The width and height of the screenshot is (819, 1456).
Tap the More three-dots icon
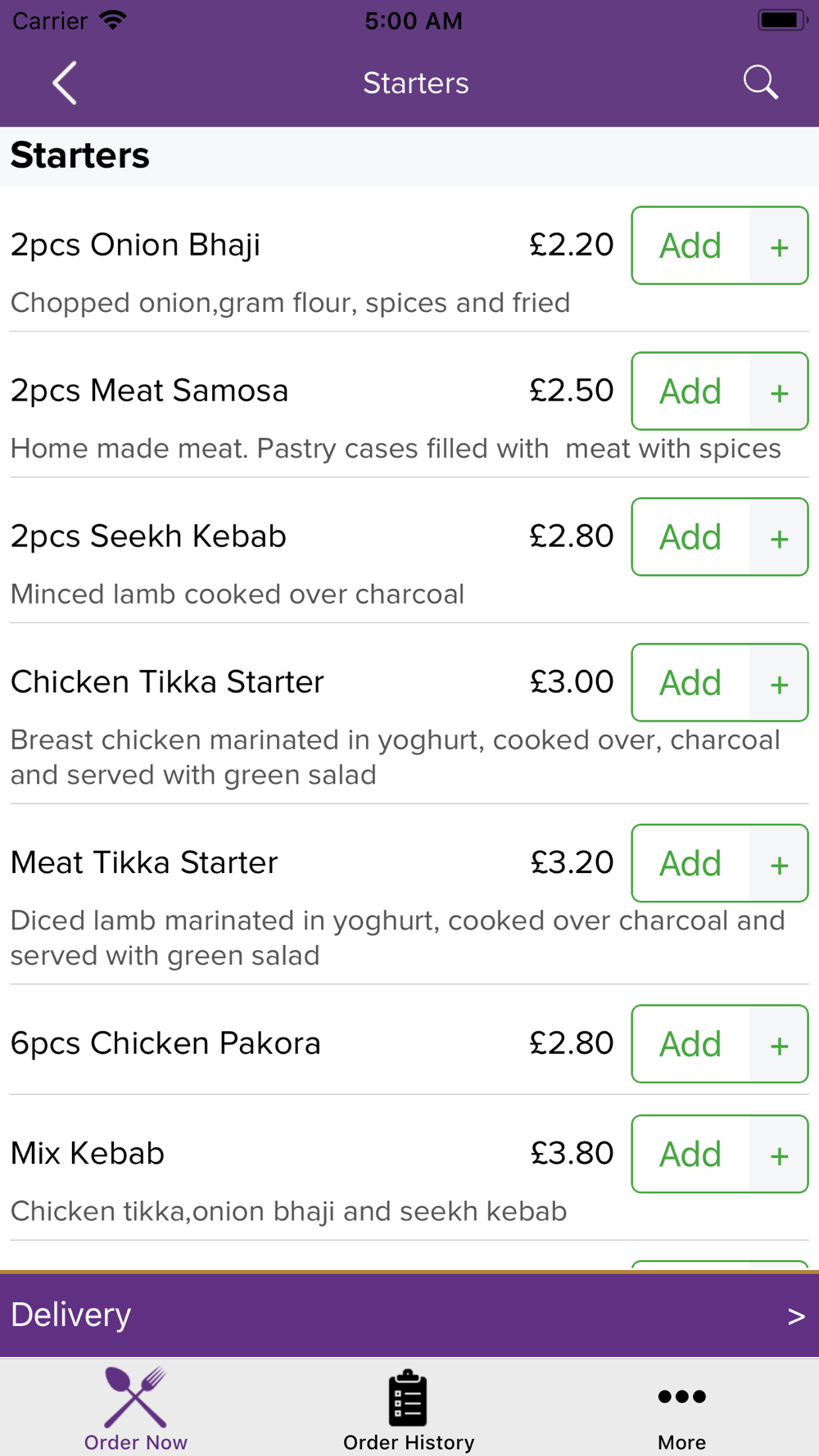681,1396
